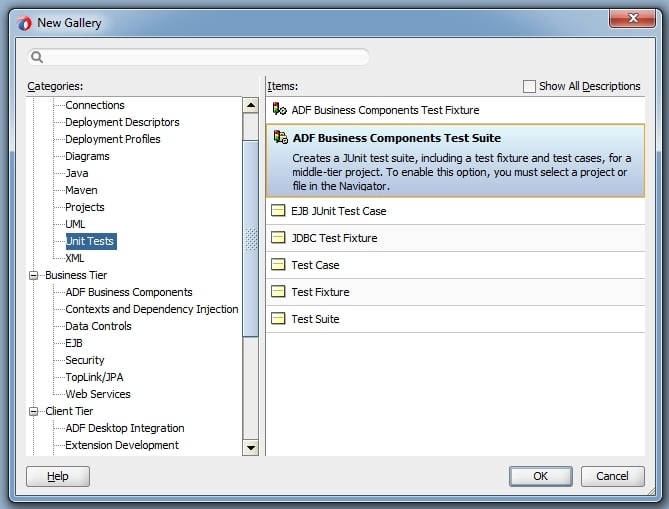Select the Business Tier node label
This screenshot has width=669, height=509.
click(x=76, y=275)
